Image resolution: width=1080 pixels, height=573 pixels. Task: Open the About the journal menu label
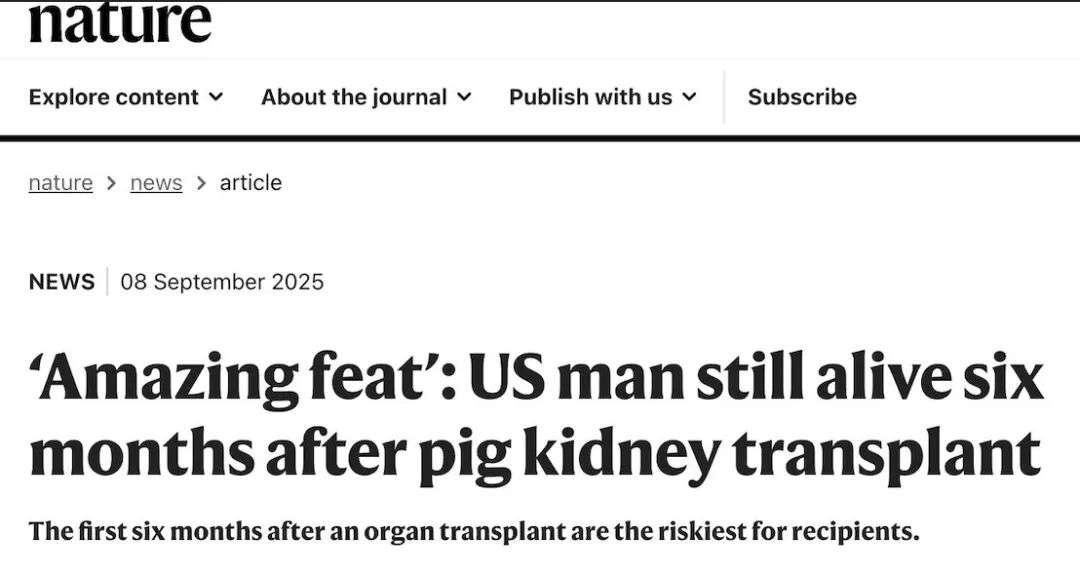coord(353,97)
